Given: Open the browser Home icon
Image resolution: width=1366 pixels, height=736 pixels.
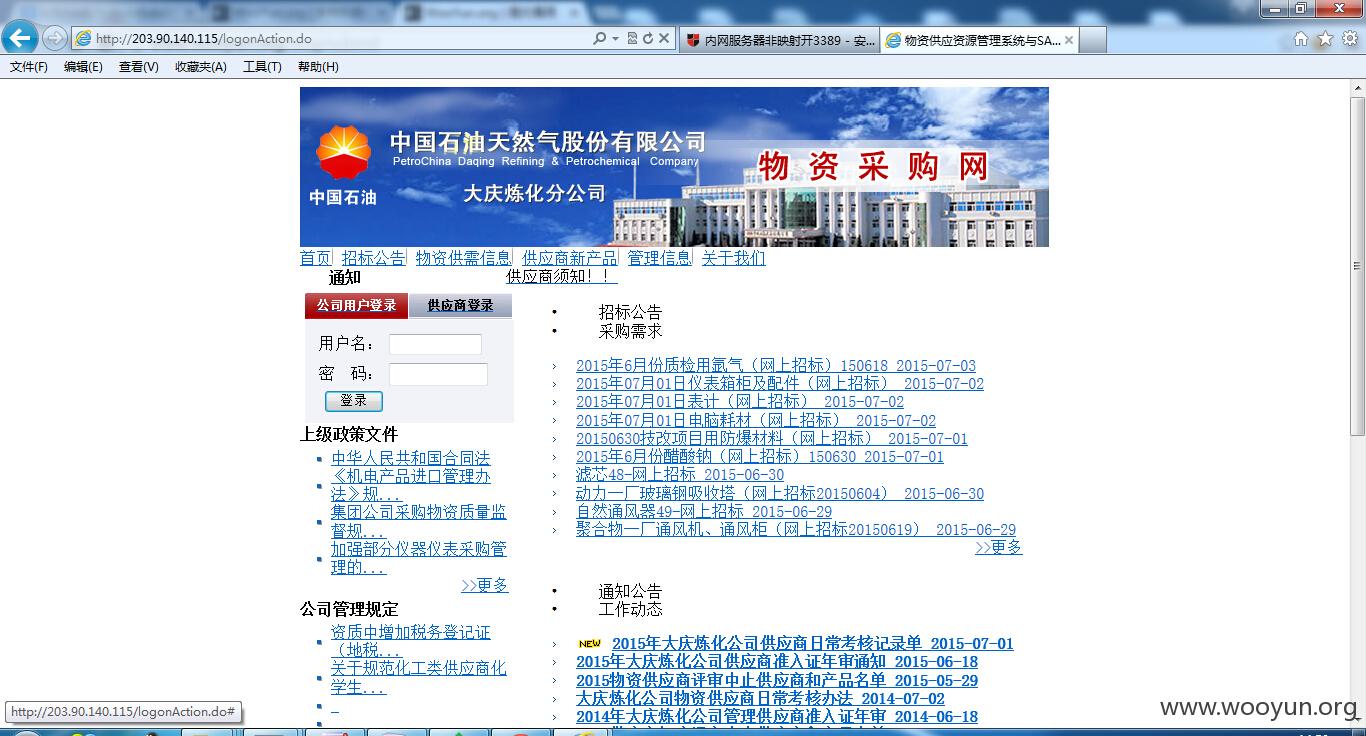Looking at the screenshot, I should [1300, 39].
